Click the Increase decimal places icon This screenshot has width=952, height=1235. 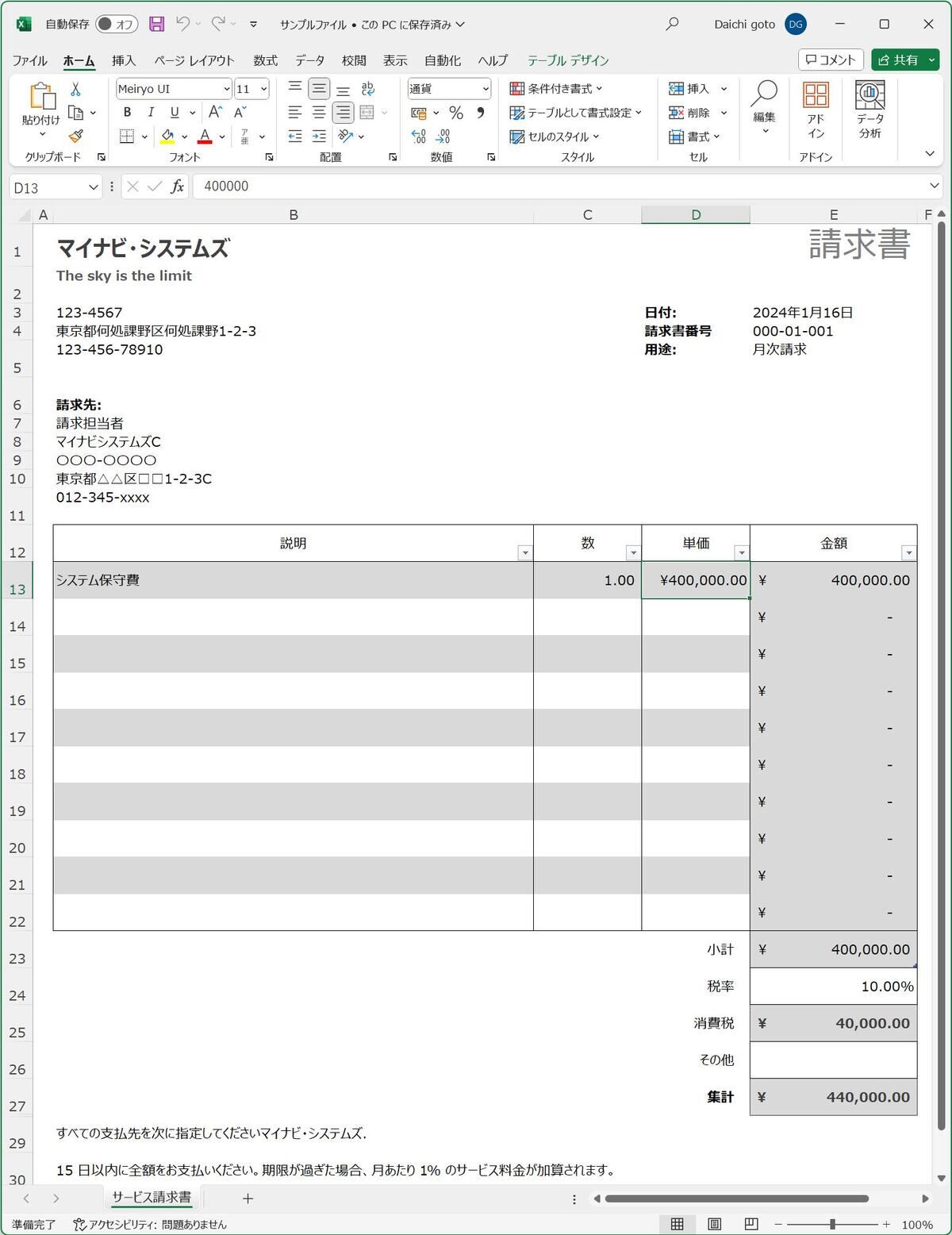coord(419,137)
